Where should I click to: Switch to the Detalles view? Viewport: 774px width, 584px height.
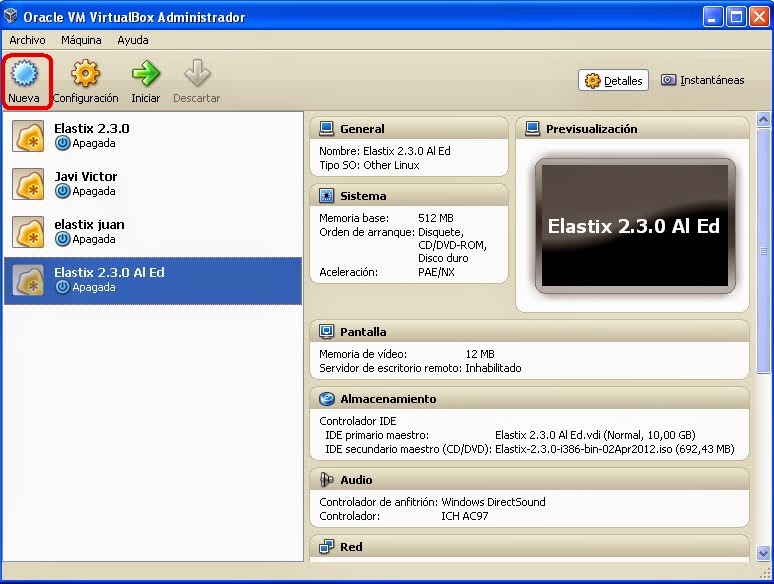click(613, 80)
